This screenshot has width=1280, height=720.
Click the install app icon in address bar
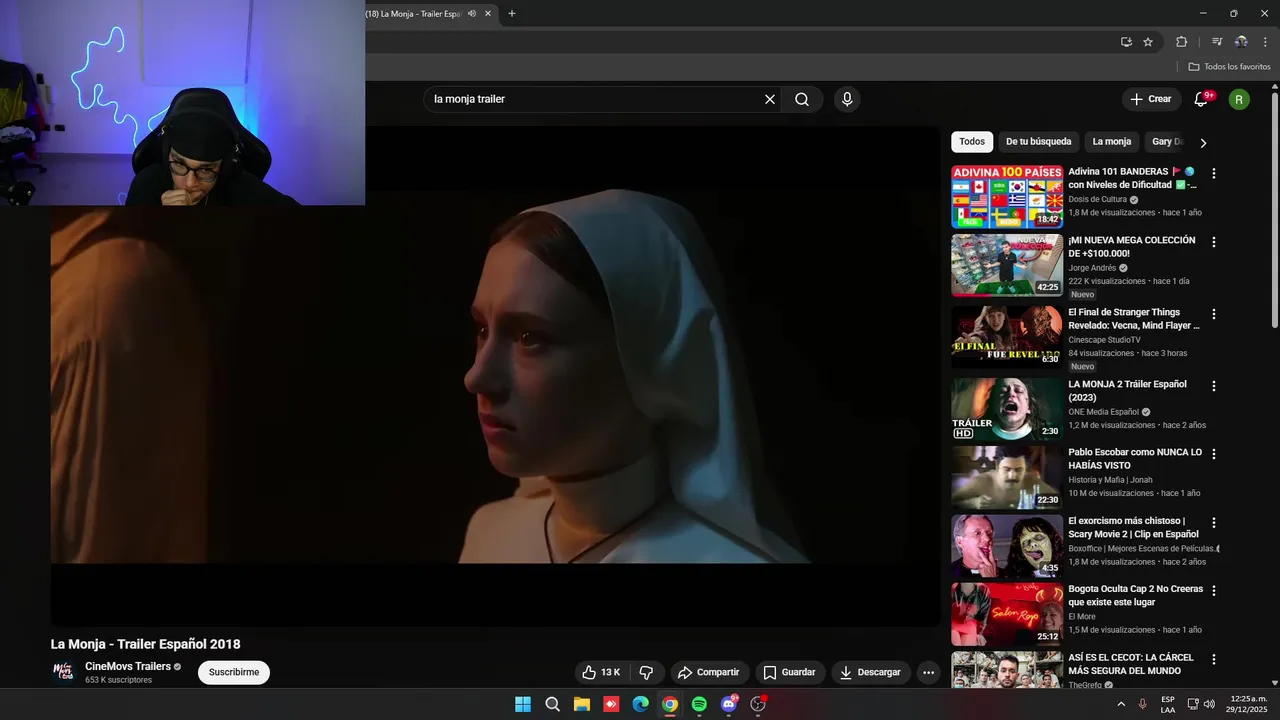1126,42
